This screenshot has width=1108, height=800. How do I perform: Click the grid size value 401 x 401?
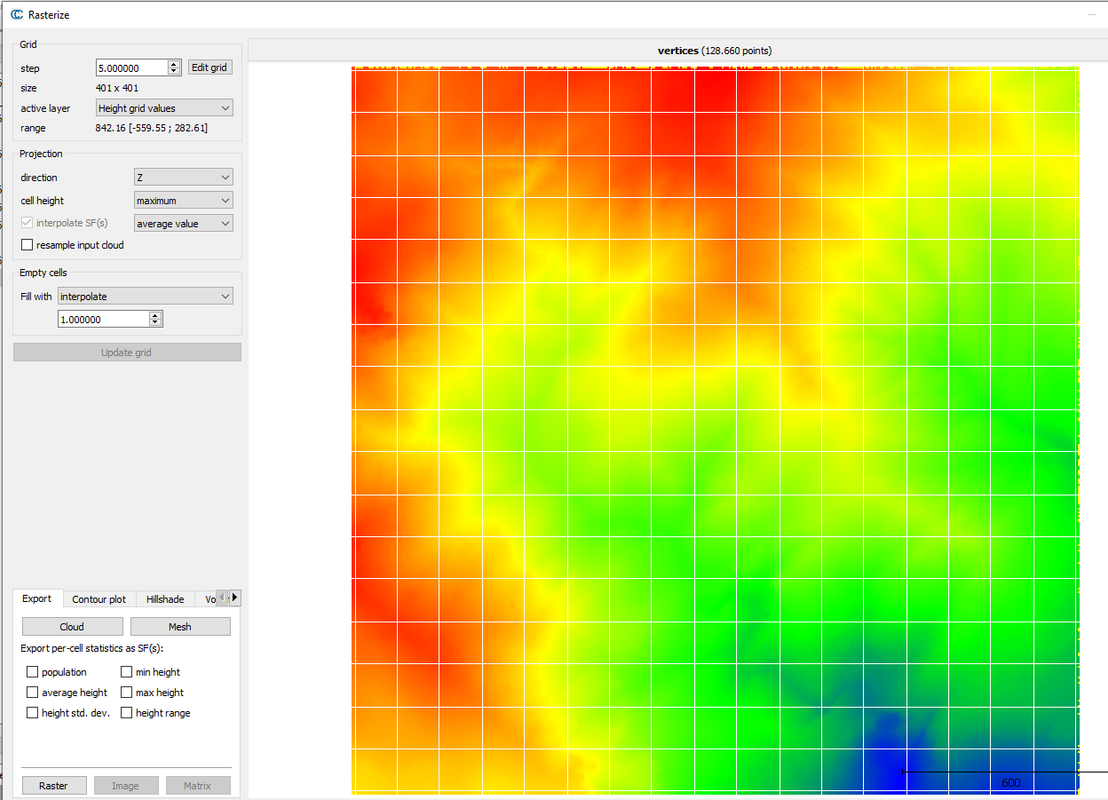[117, 88]
